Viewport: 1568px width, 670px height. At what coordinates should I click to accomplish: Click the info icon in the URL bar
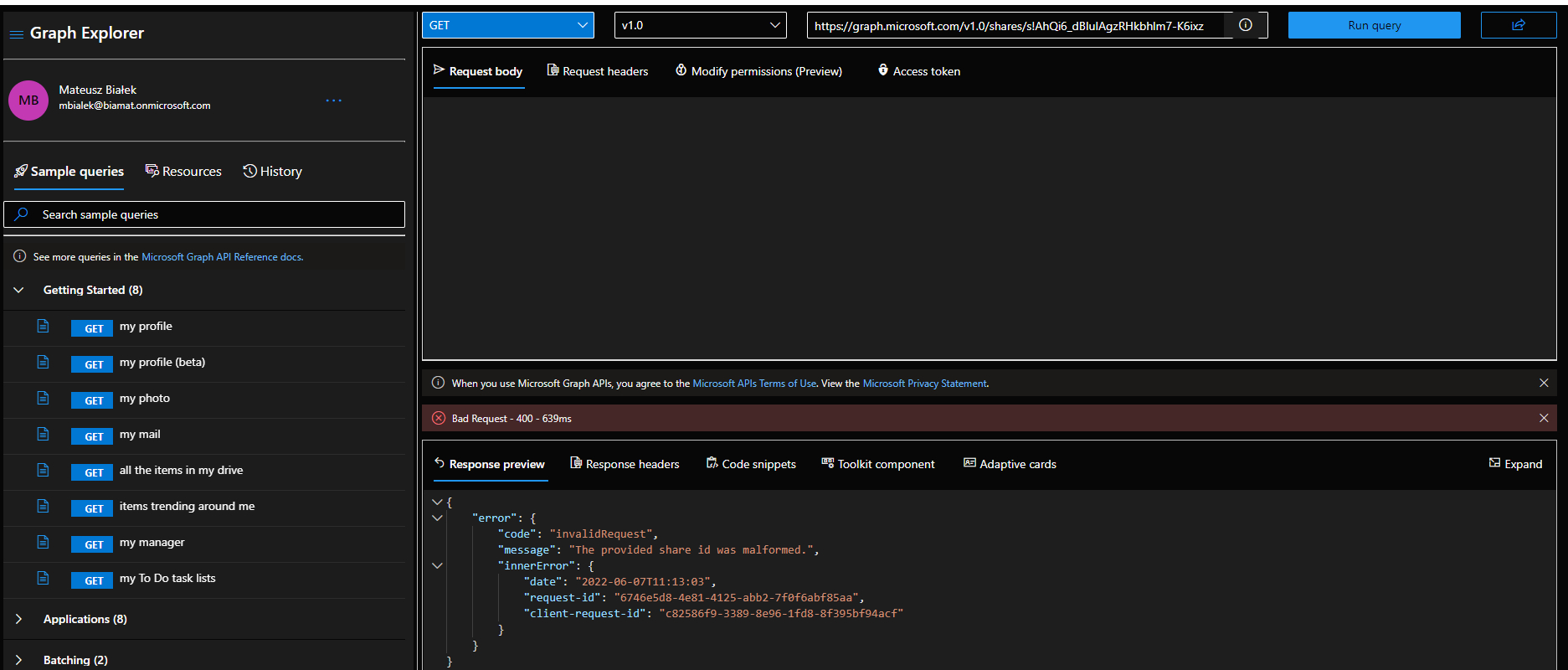1246,25
